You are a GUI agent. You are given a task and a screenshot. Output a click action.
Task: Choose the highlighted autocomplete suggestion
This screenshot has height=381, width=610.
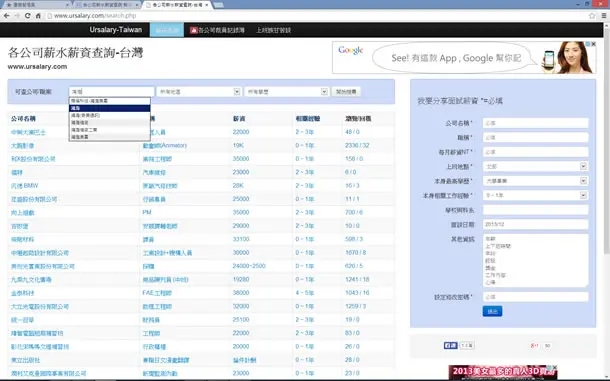tap(110, 108)
